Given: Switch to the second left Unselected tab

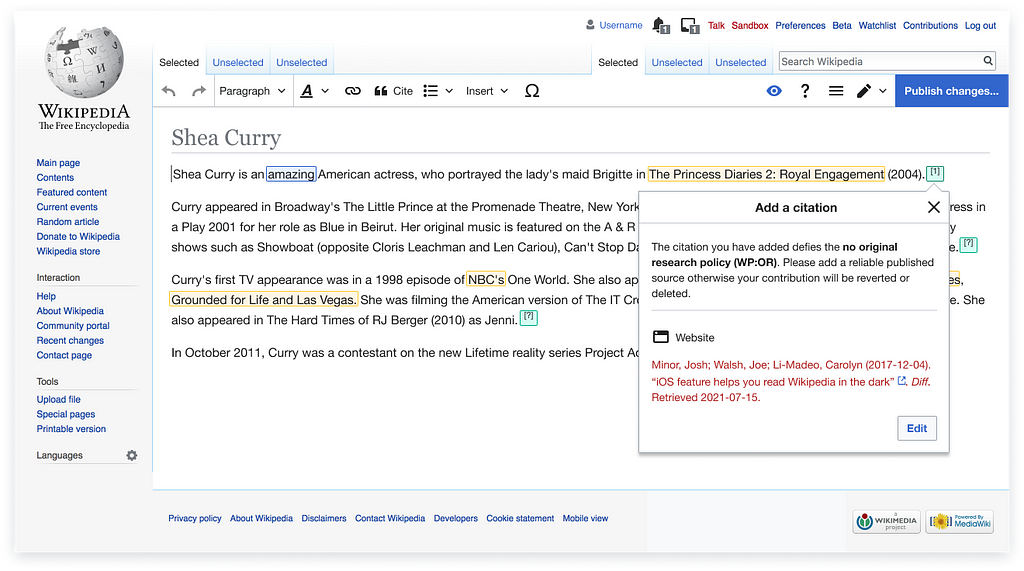Looking at the screenshot, I should pos(302,62).
